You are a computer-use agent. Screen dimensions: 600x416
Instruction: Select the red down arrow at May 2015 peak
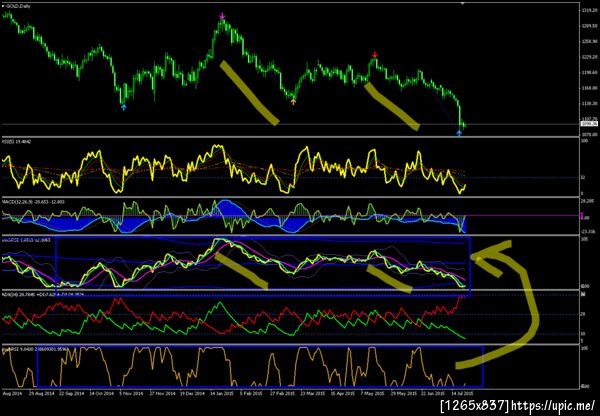point(375,54)
